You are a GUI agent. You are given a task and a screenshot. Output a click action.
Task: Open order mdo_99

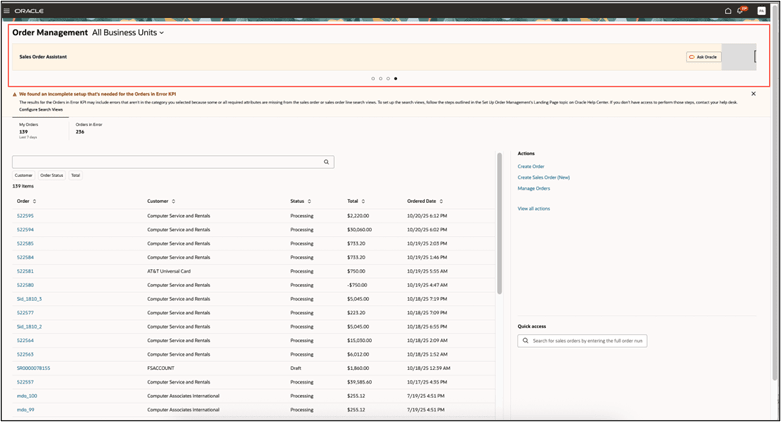(x=25, y=410)
